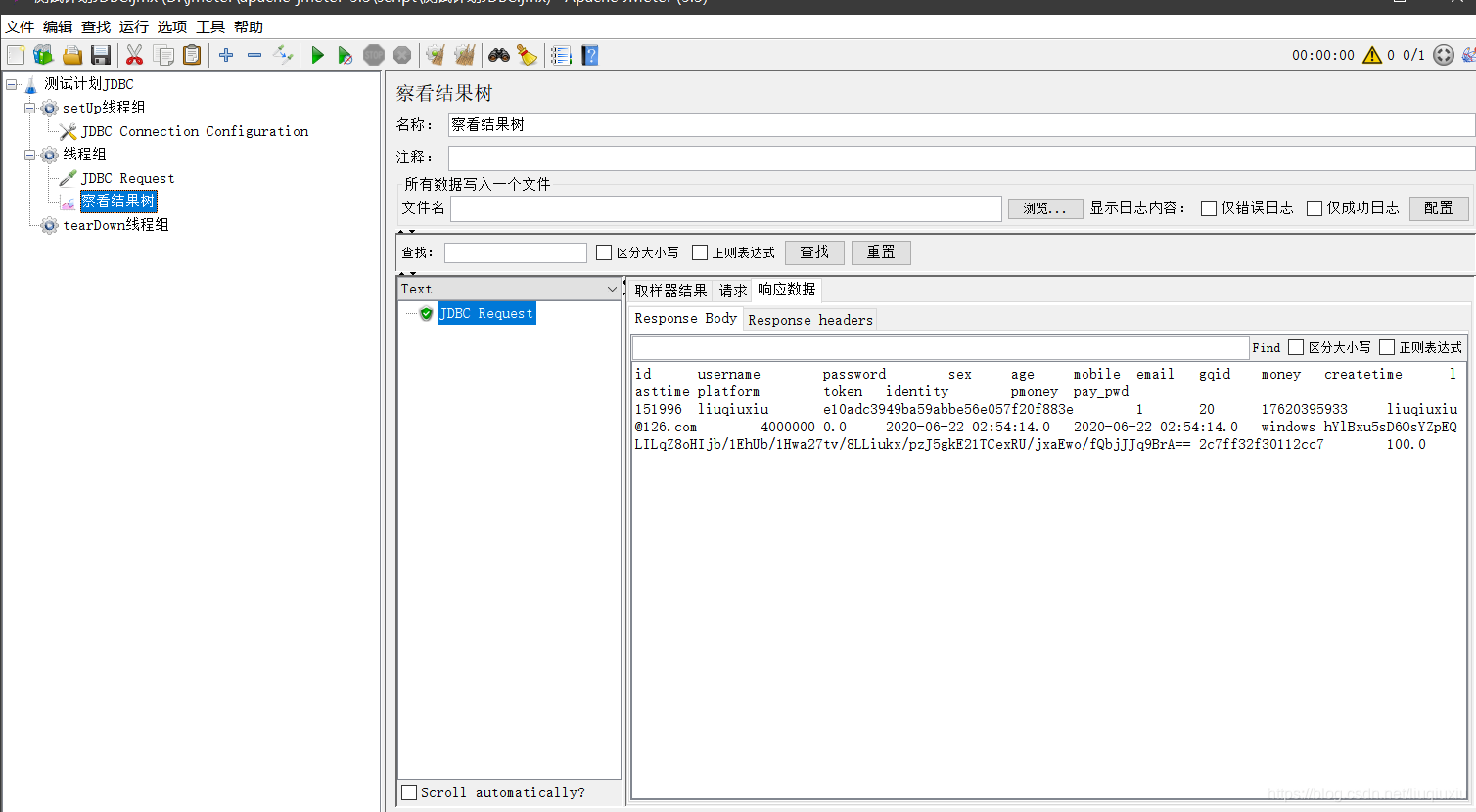
Task: Click the Clear All double-broom icon
Action: 465,55
